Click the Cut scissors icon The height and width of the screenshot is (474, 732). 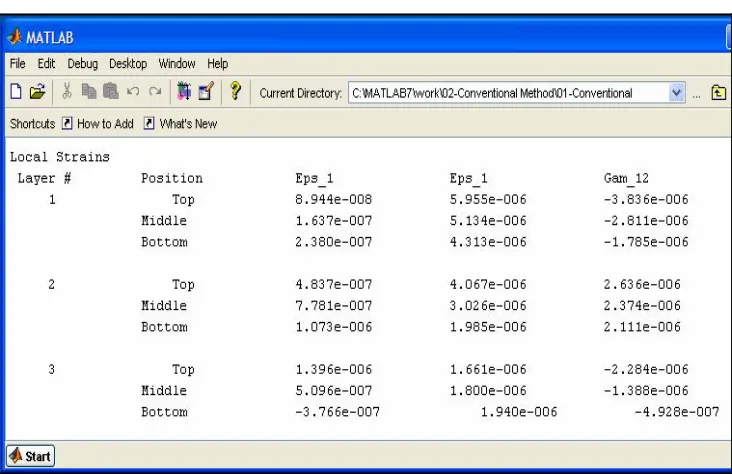[x=67, y=91]
